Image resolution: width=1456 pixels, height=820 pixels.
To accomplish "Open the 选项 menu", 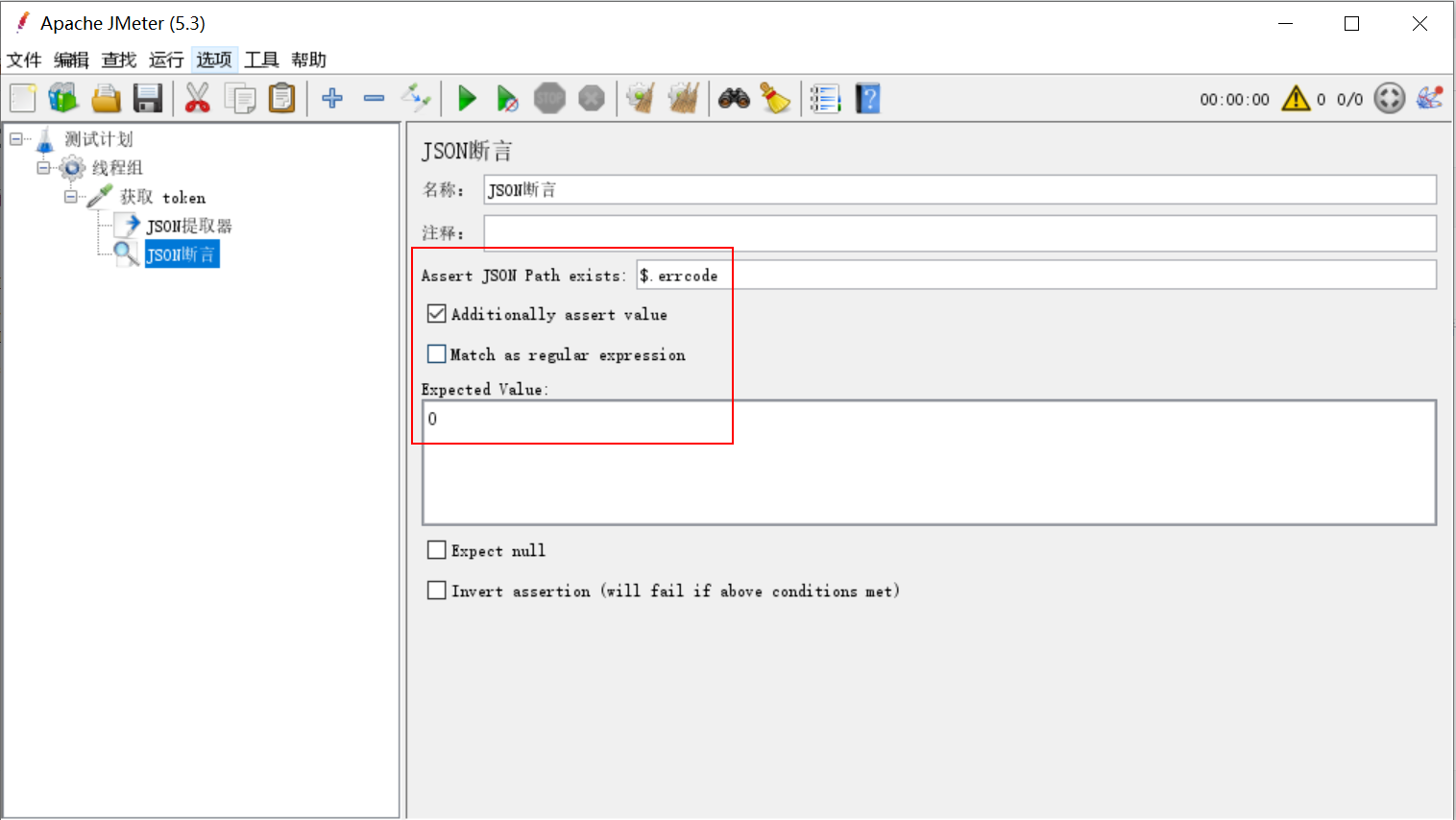I will click(214, 60).
